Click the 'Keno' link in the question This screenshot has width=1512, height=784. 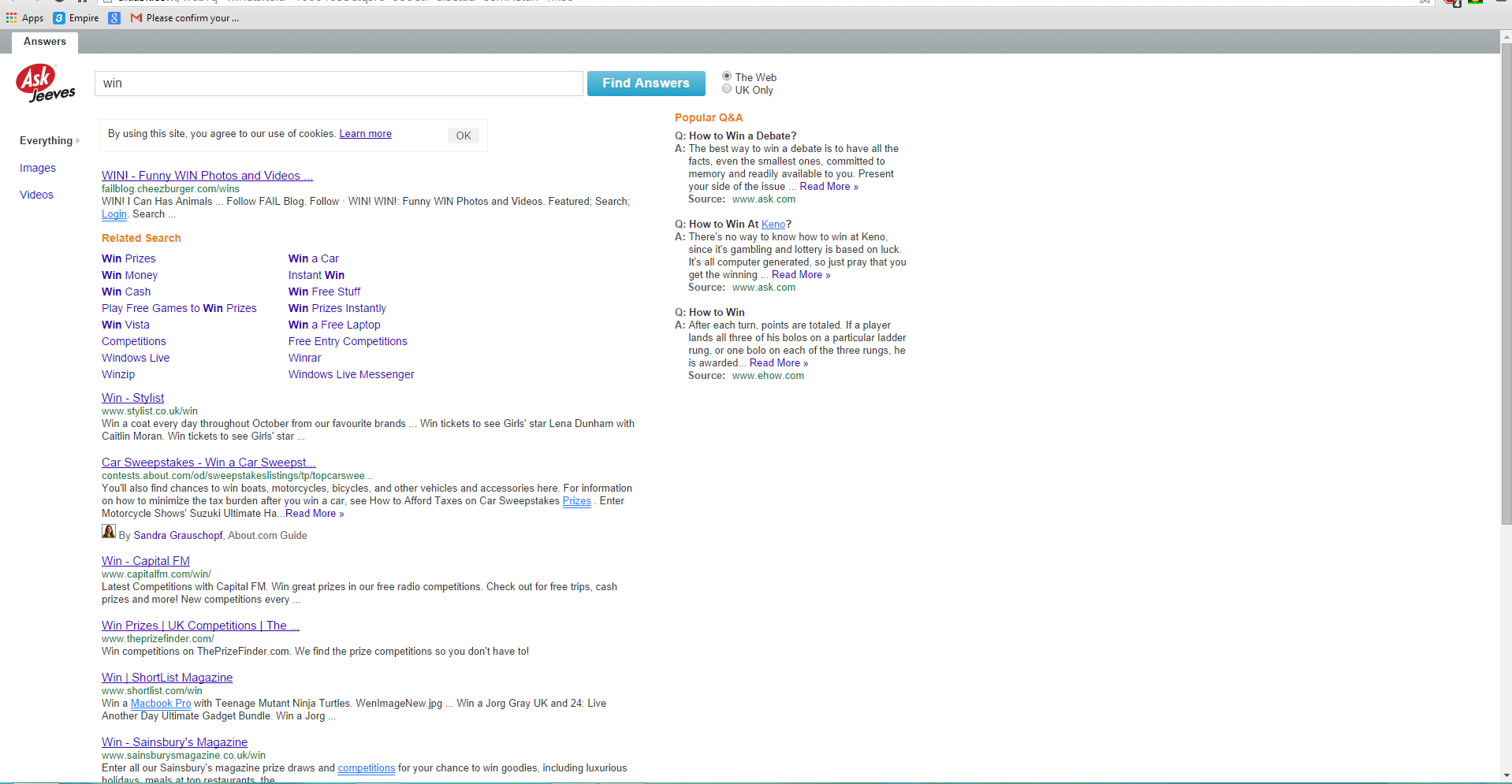click(773, 225)
